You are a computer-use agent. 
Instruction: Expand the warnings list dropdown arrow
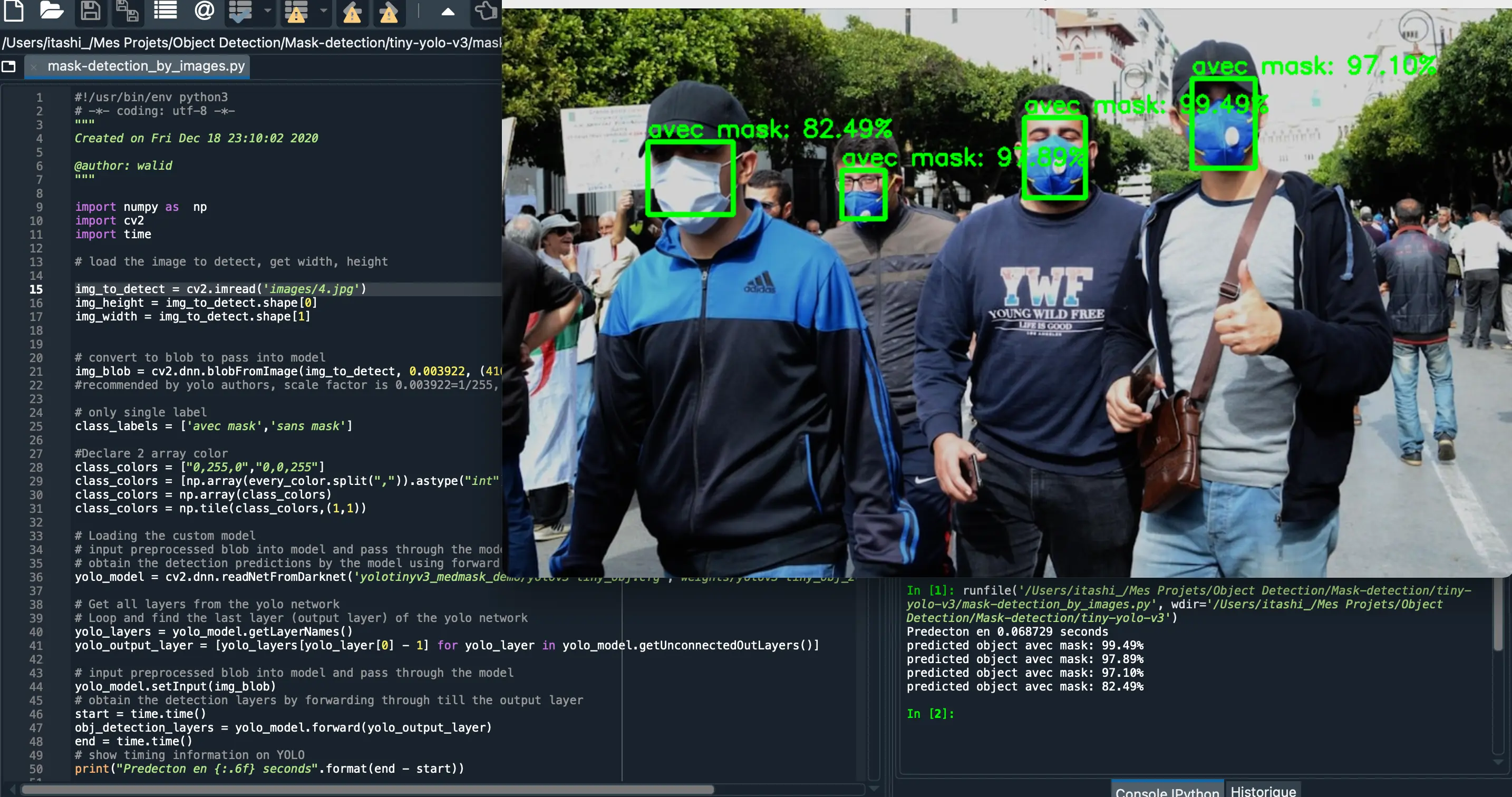[323, 11]
